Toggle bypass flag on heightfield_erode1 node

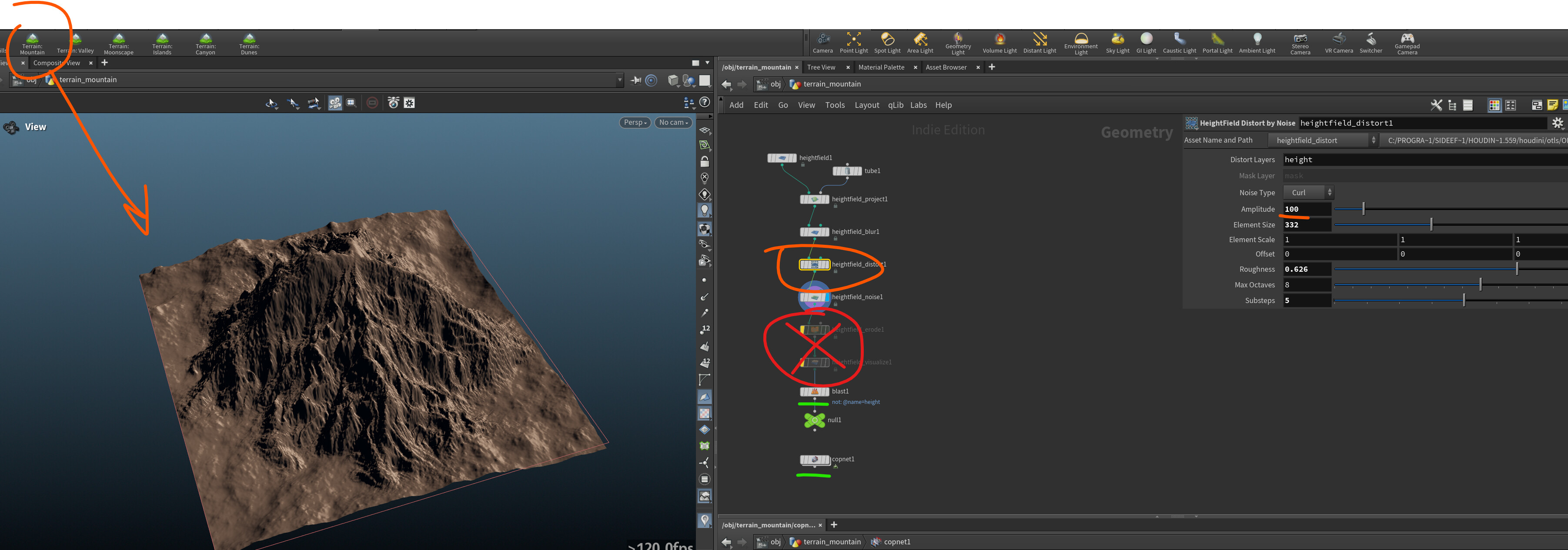pyautogui.click(x=803, y=330)
